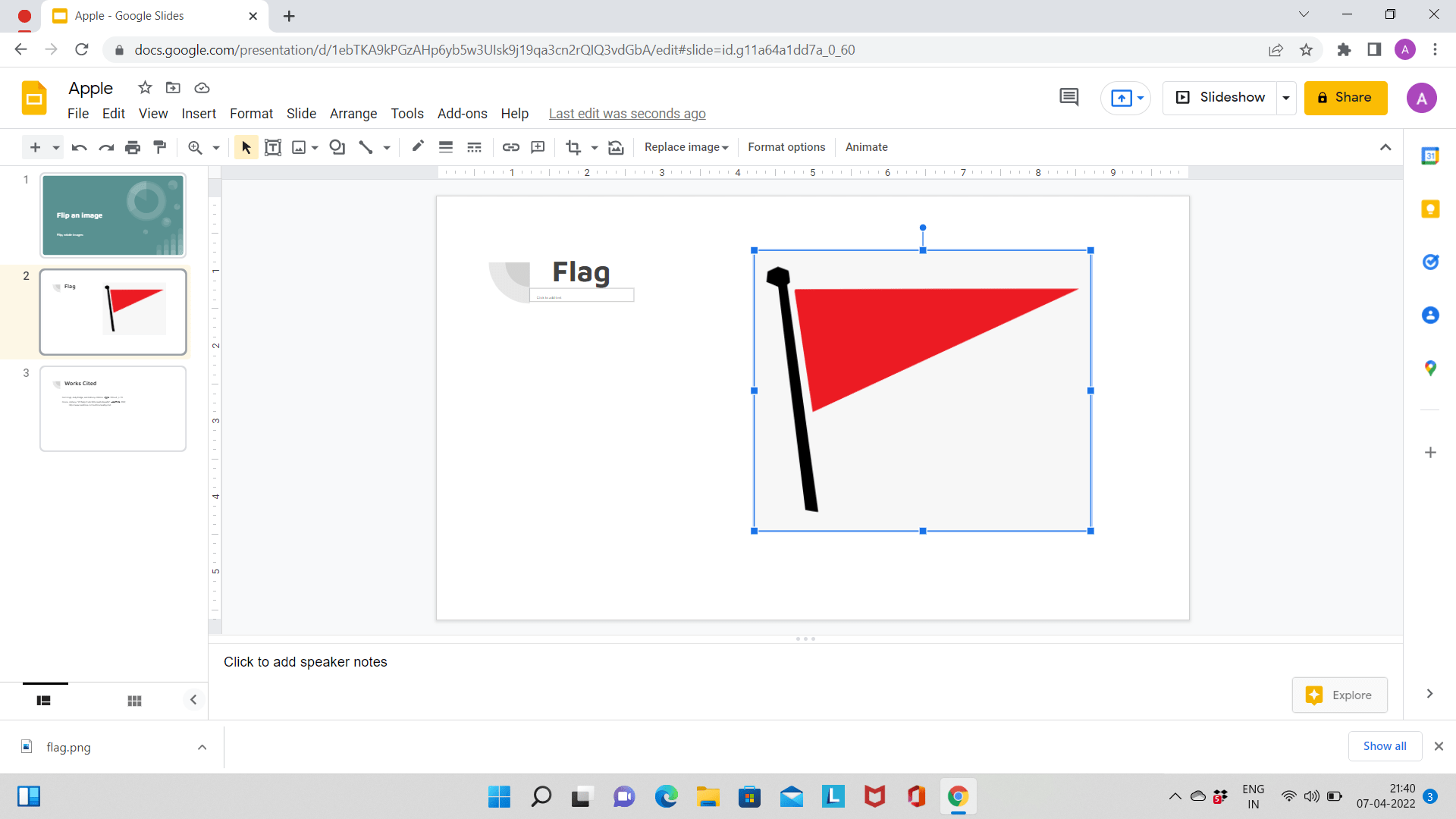Toggle the Explore panel sidebar
Screen dimensions: 1456x819
coord(1432,694)
